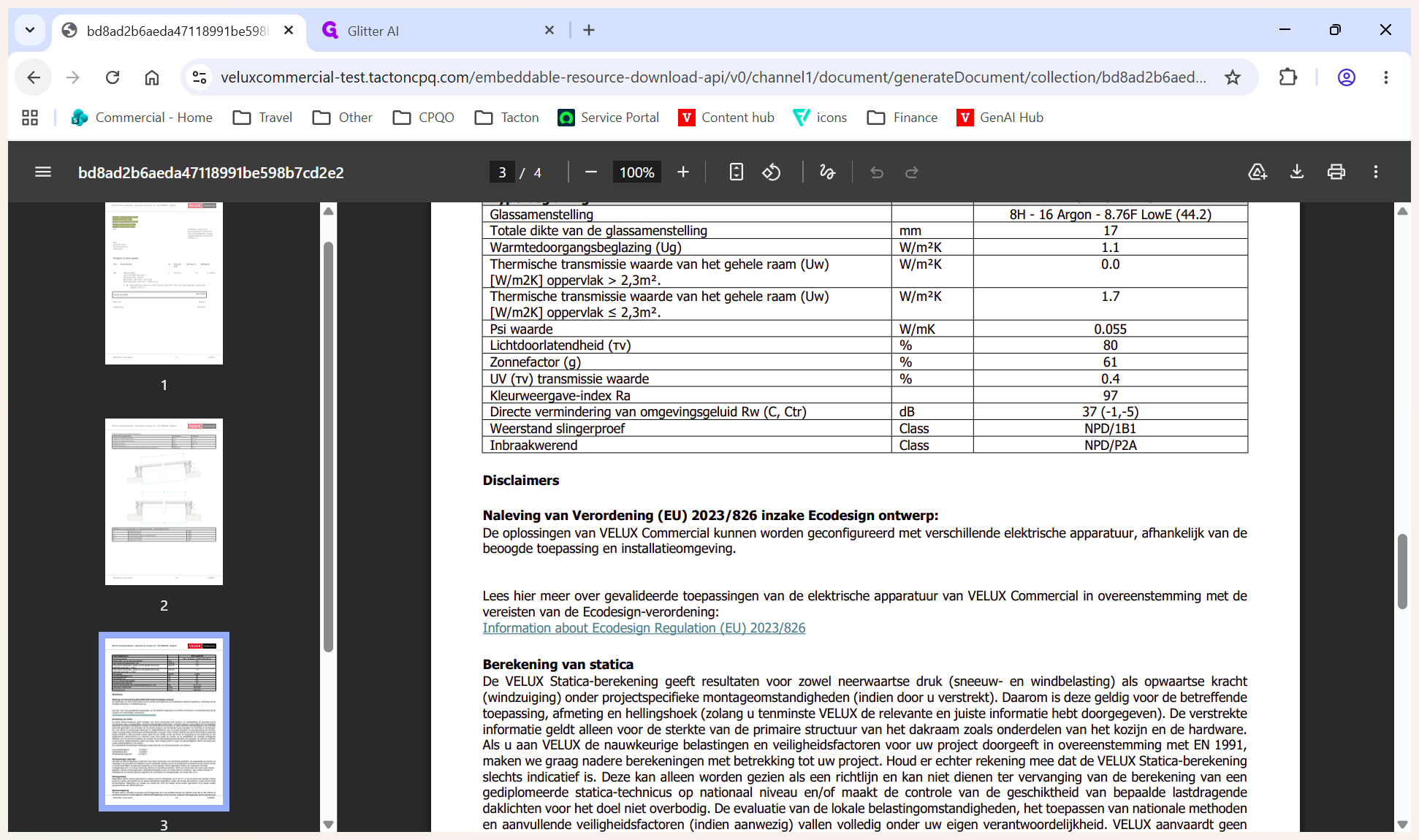Open the Chrome profile icon
This screenshot has height=840, width=1419.
(1347, 77)
